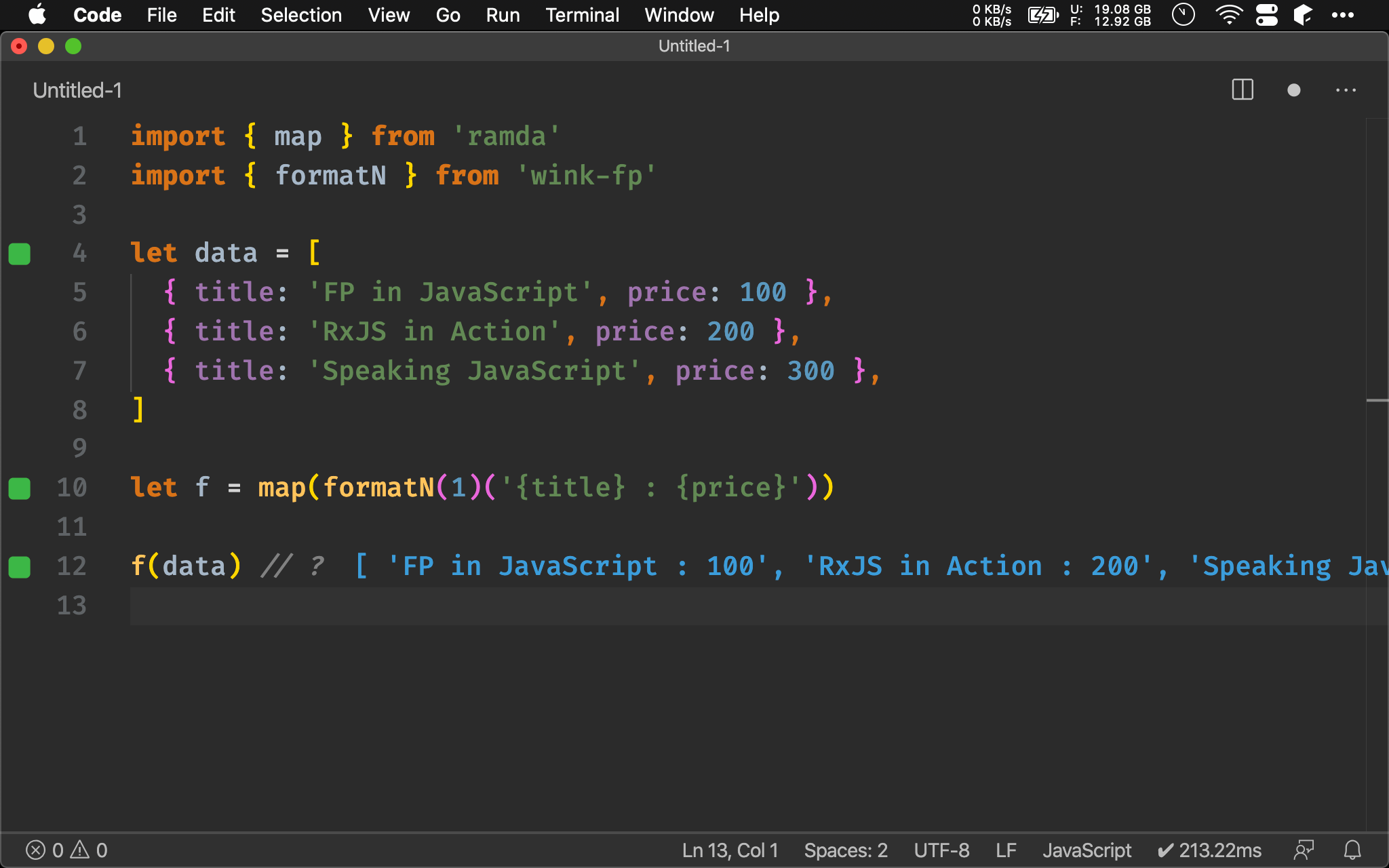Click line number 13 in the gutter
Screen dimensions: 1389x868
point(72,605)
